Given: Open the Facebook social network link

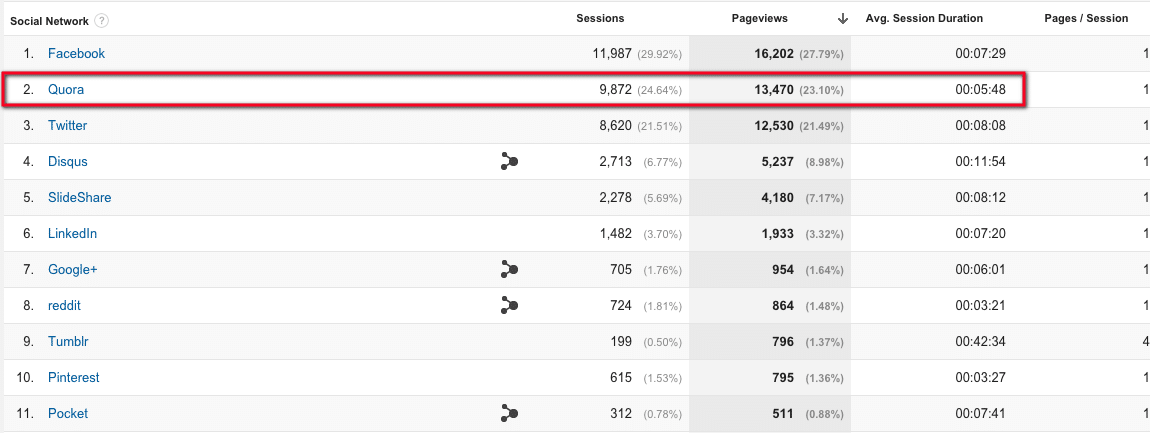Looking at the screenshot, I should tap(76, 53).
